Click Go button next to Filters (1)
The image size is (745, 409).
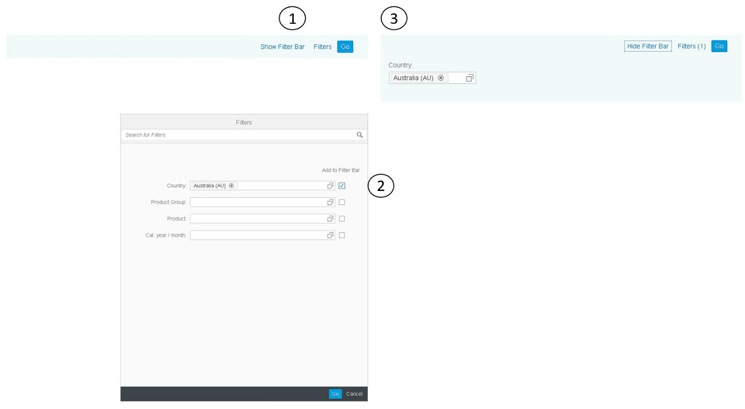pos(719,46)
